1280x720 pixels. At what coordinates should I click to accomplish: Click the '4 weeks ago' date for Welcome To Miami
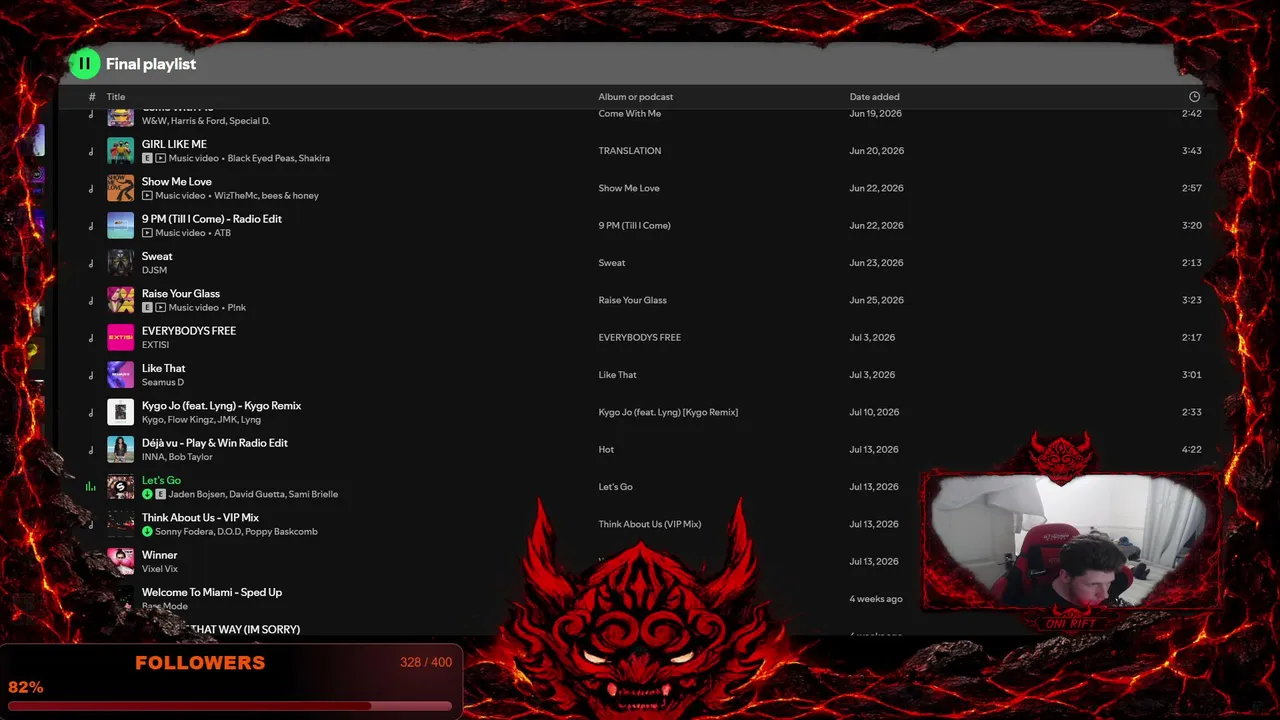coord(876,599)
